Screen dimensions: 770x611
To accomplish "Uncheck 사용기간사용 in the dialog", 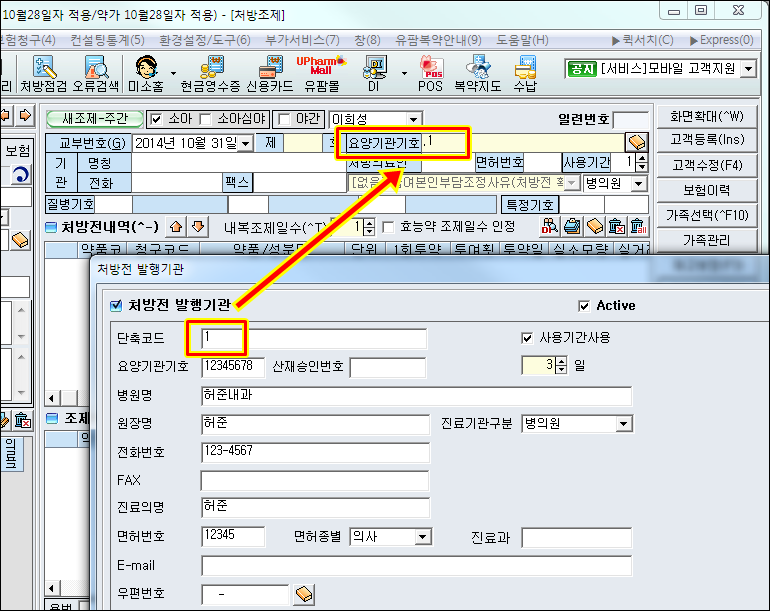I will (527, 338).
